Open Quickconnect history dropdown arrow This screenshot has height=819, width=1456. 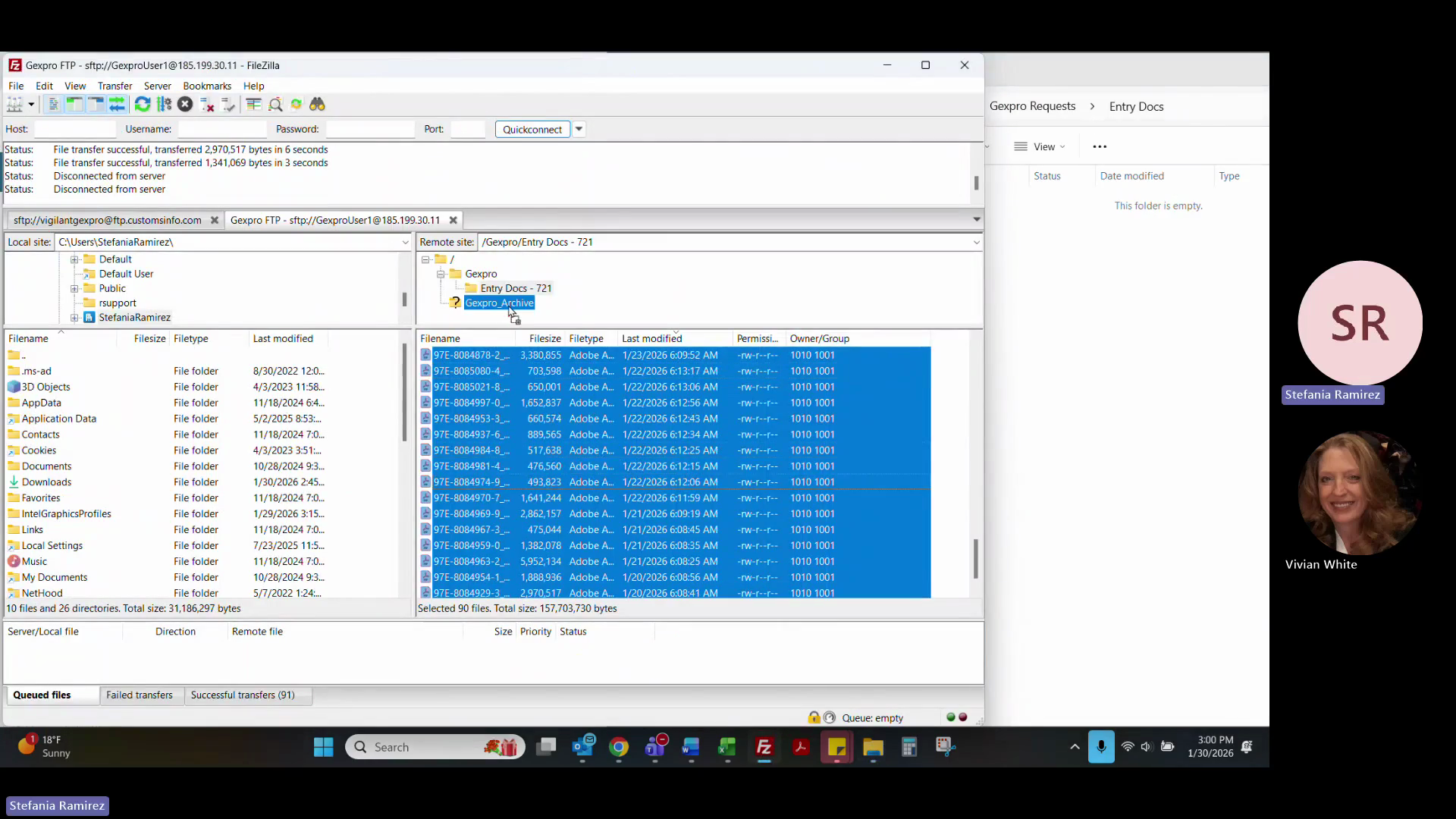pos(579,129)
